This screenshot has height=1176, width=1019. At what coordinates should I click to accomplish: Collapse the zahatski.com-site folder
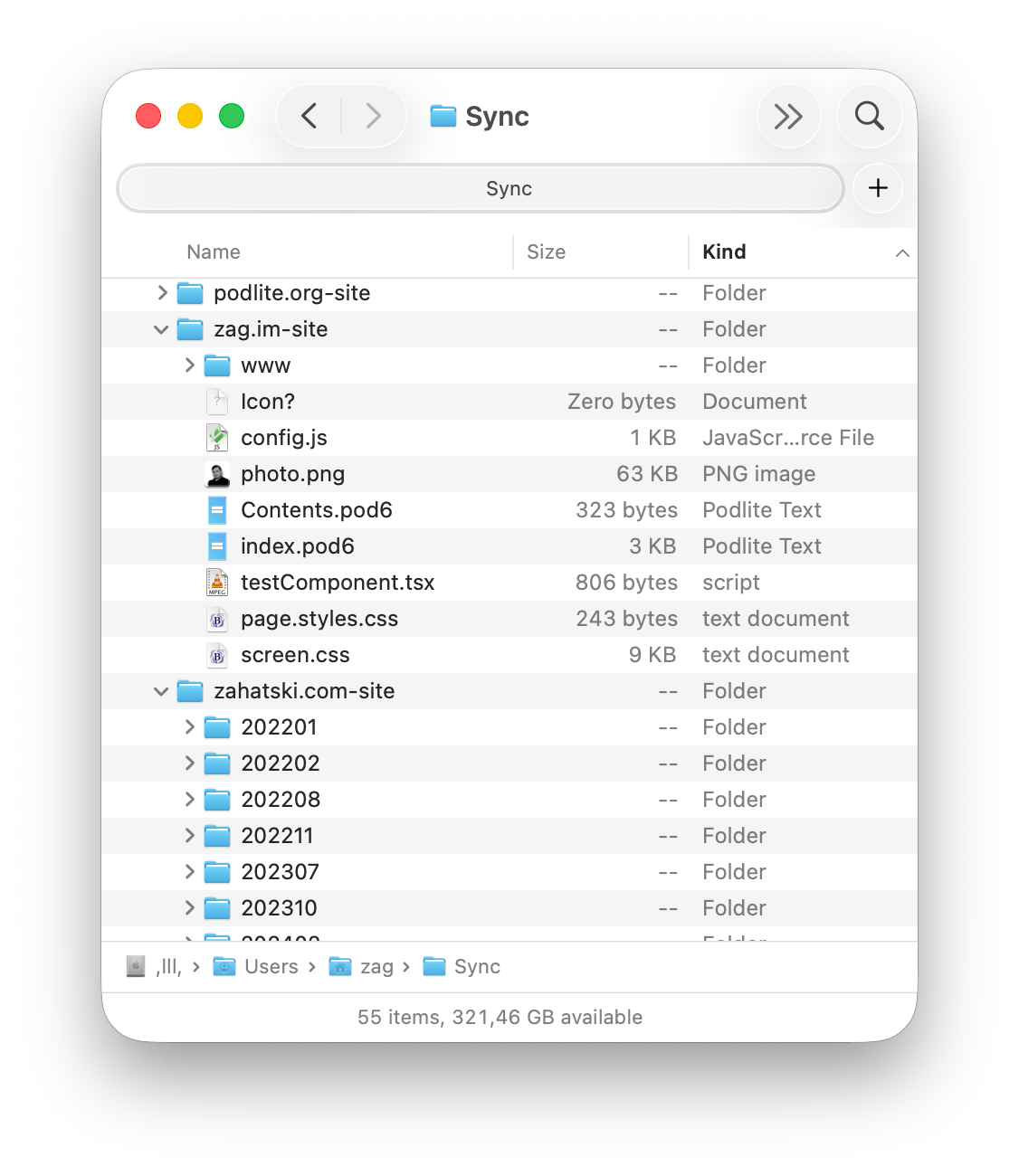pos(161,691)
